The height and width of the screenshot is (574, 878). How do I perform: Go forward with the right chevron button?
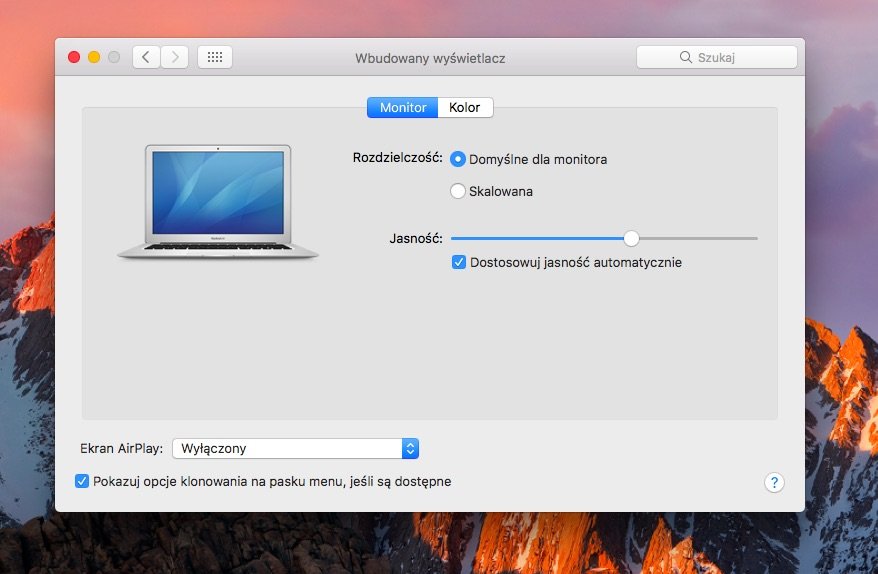point(175,57)
